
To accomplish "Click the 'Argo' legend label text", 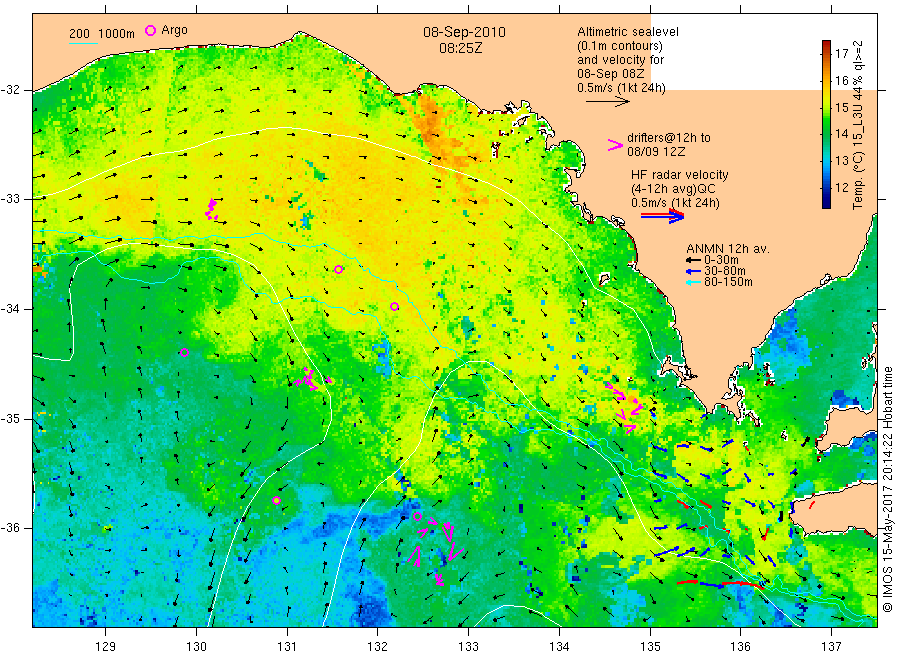I will (174, 30).
